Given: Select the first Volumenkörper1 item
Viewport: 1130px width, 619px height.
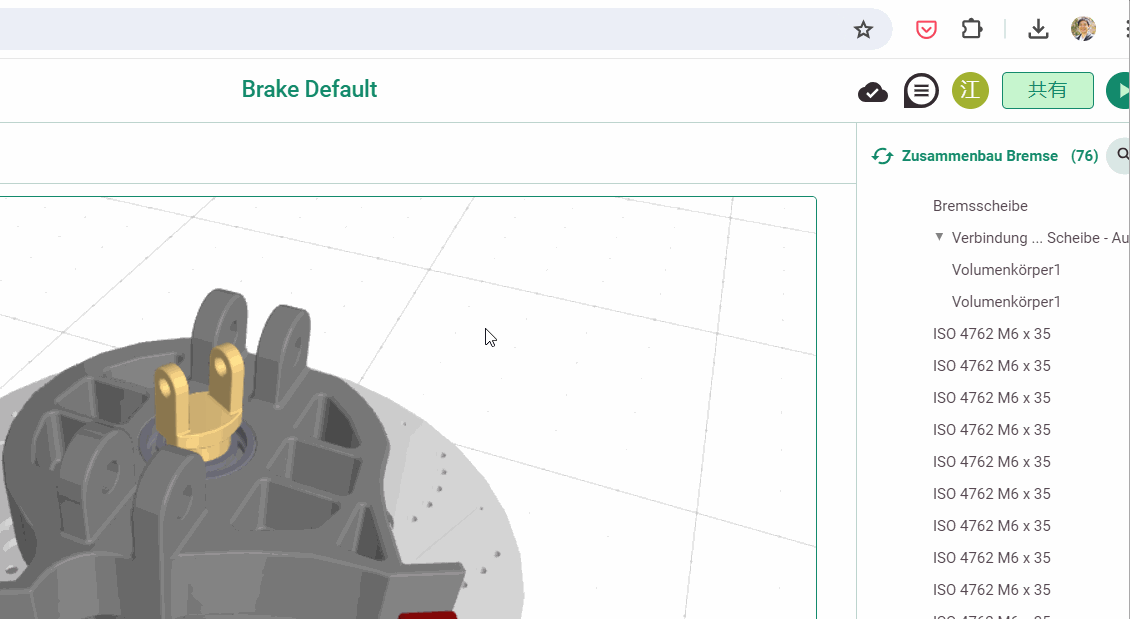Looking at the screenshot, I should tap(1006, 270).
